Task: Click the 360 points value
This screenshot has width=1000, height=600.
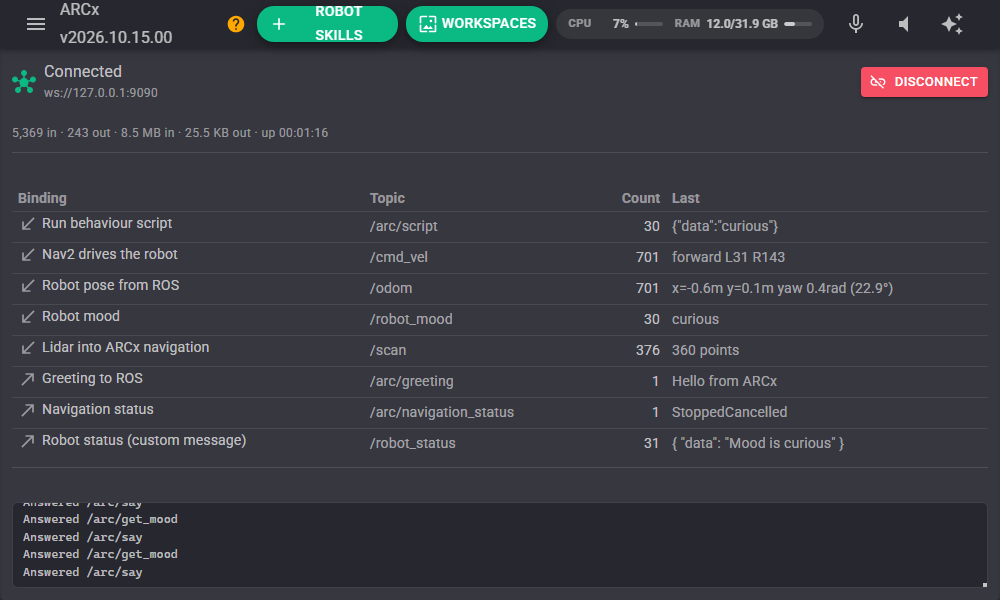Action: [705, 350]
